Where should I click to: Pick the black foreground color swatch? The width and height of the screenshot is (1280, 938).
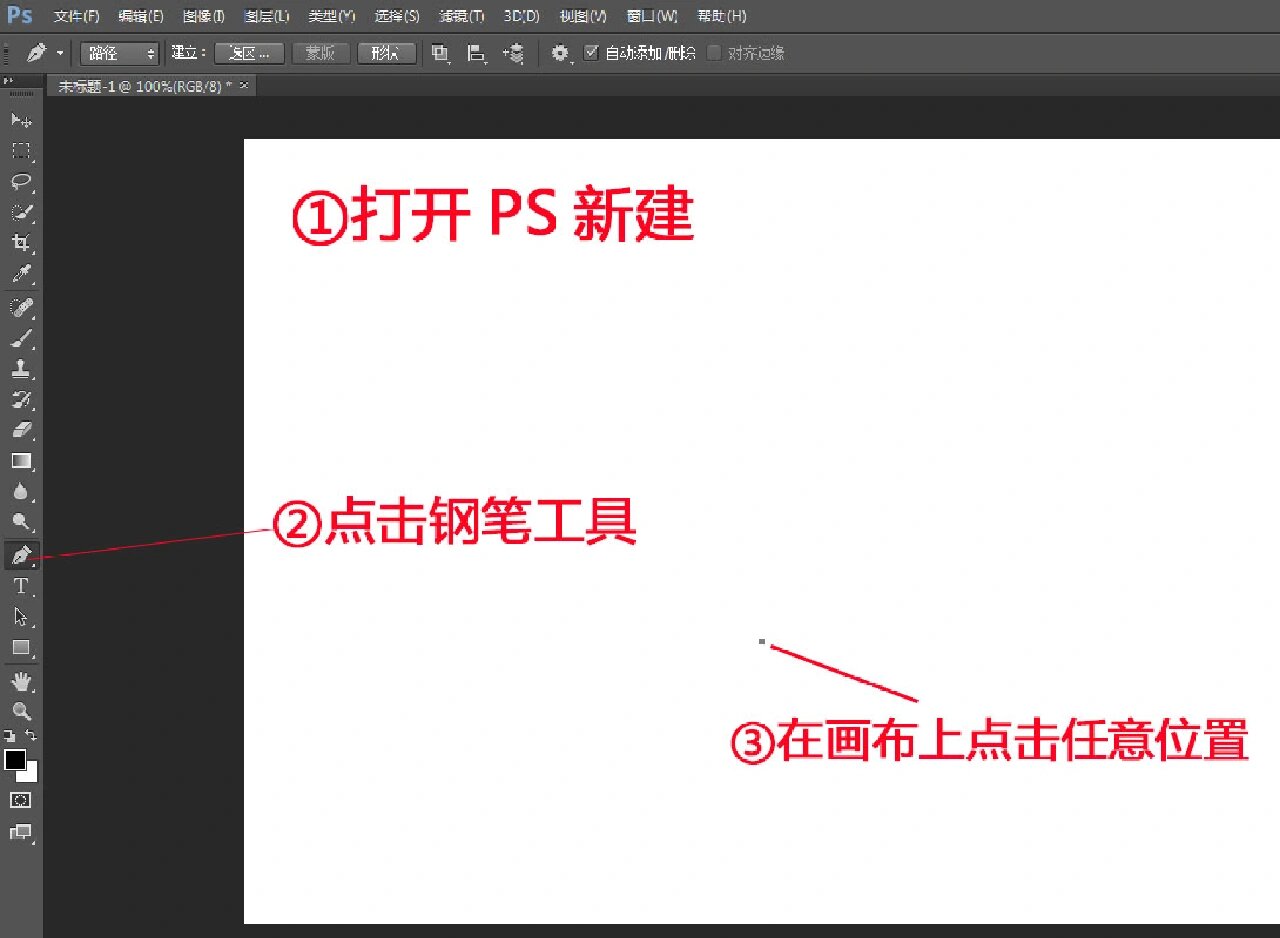pos(15,759)
